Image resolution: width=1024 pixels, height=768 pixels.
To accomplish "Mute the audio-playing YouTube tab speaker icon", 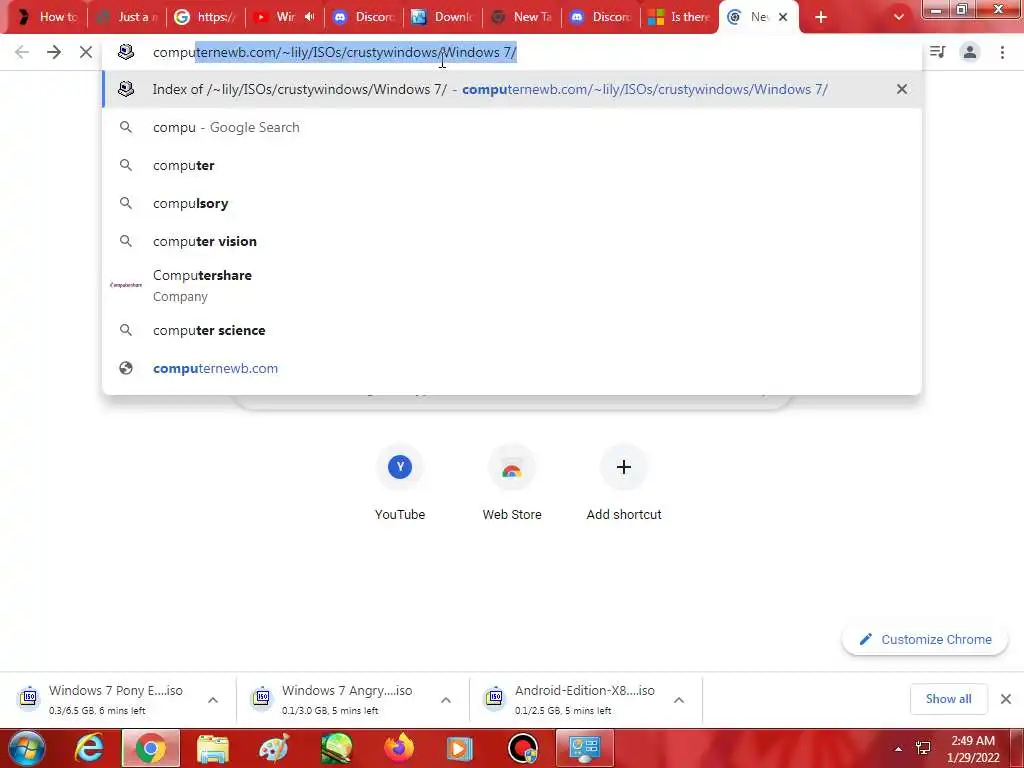I will tap(310, 17).
